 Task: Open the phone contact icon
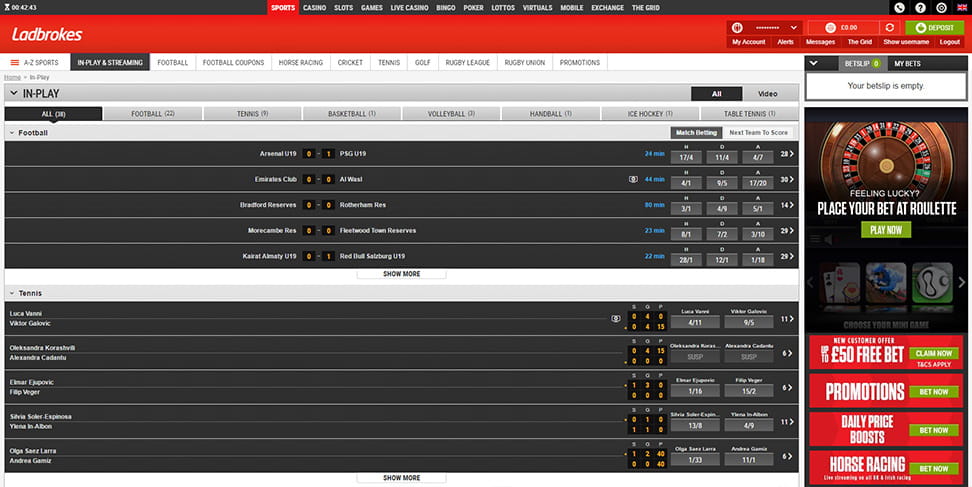coord(899,8)
